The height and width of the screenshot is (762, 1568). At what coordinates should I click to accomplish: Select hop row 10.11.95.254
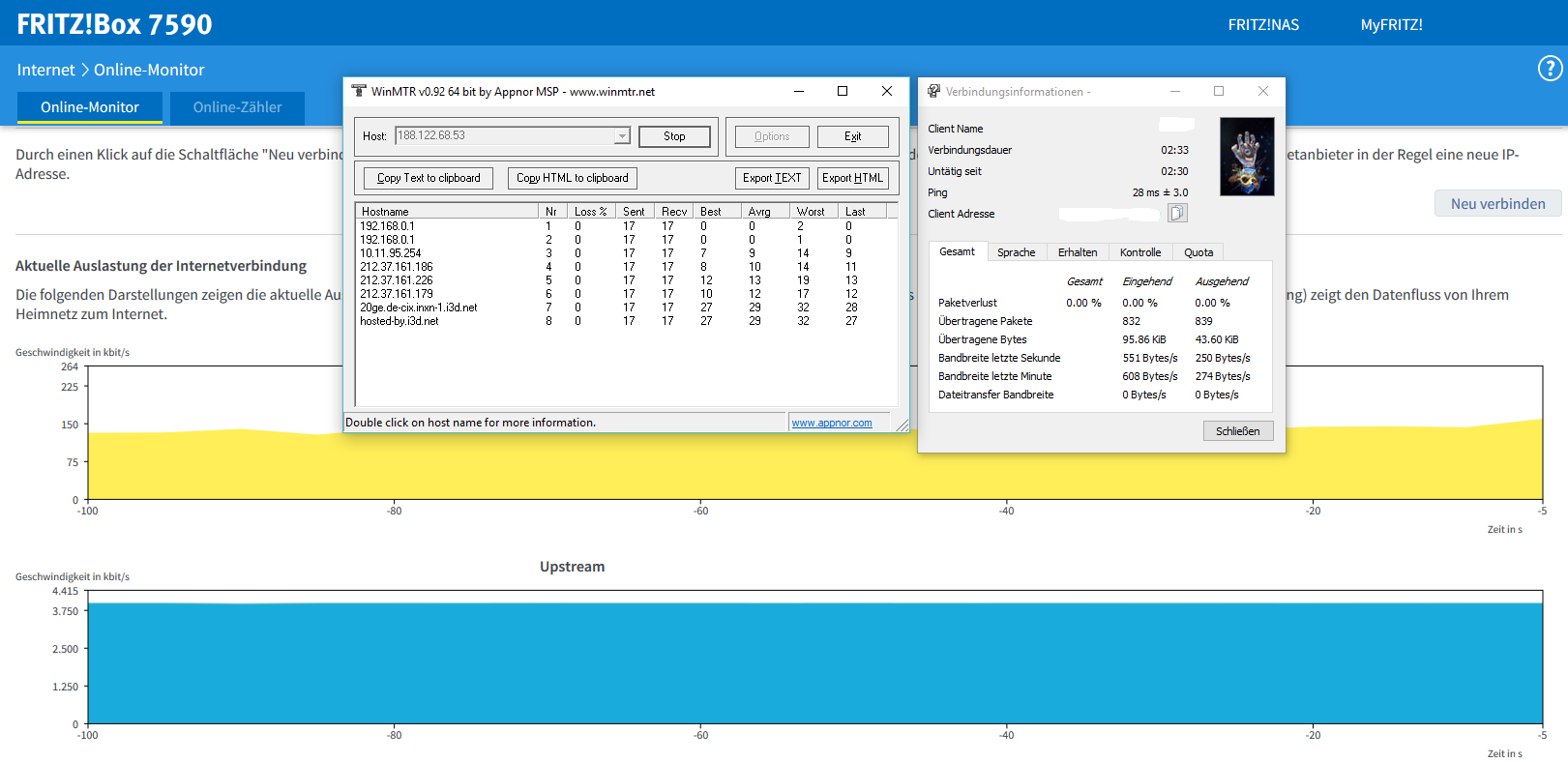pos(626,253)
